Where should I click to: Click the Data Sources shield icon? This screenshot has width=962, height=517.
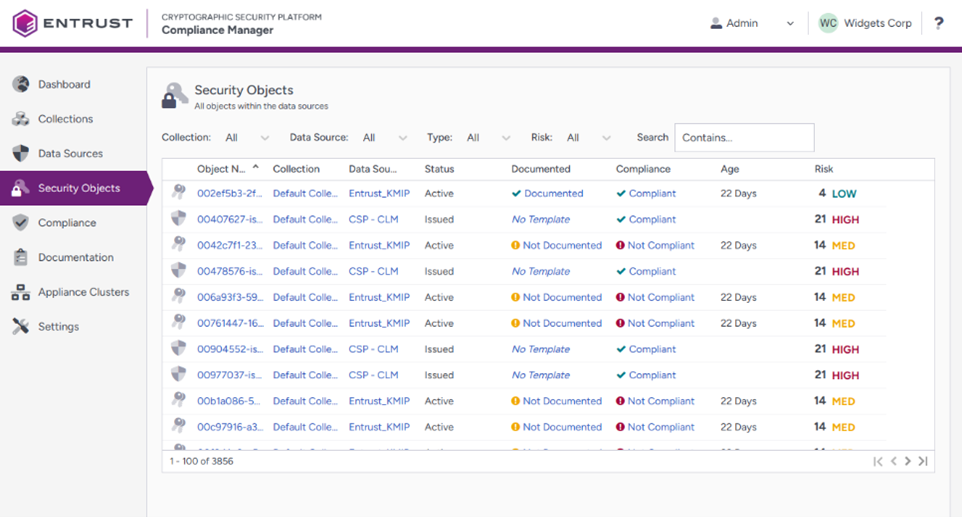(20, 153)
